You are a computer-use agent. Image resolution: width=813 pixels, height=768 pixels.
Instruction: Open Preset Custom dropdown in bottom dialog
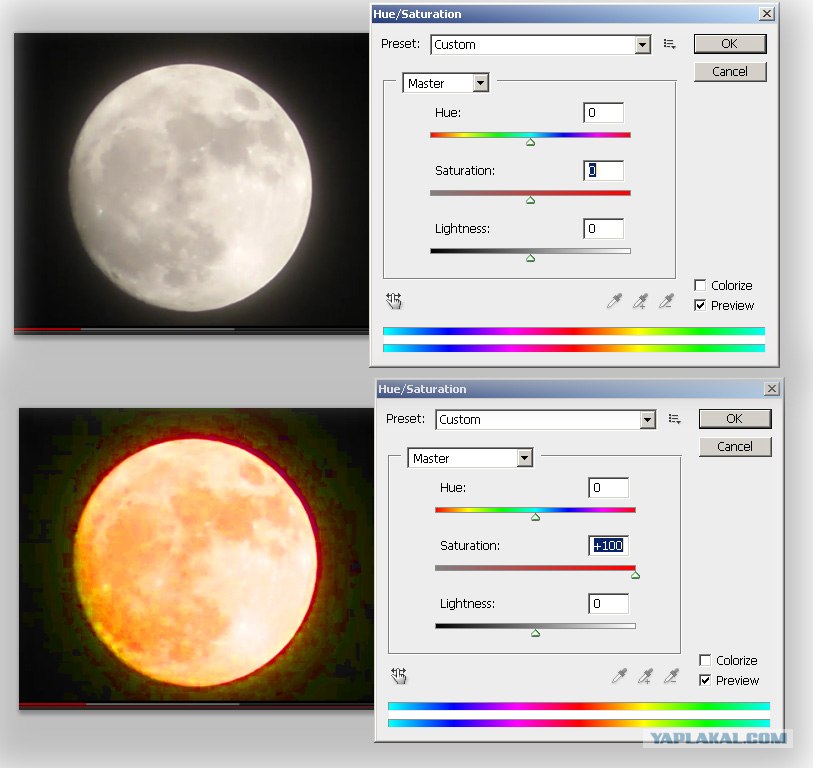(545, 420)
